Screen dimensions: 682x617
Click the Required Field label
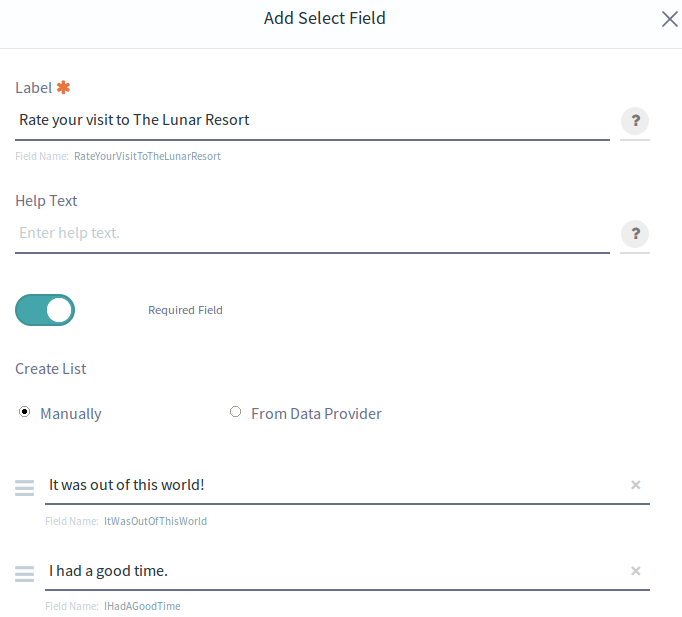click(185, 310)
